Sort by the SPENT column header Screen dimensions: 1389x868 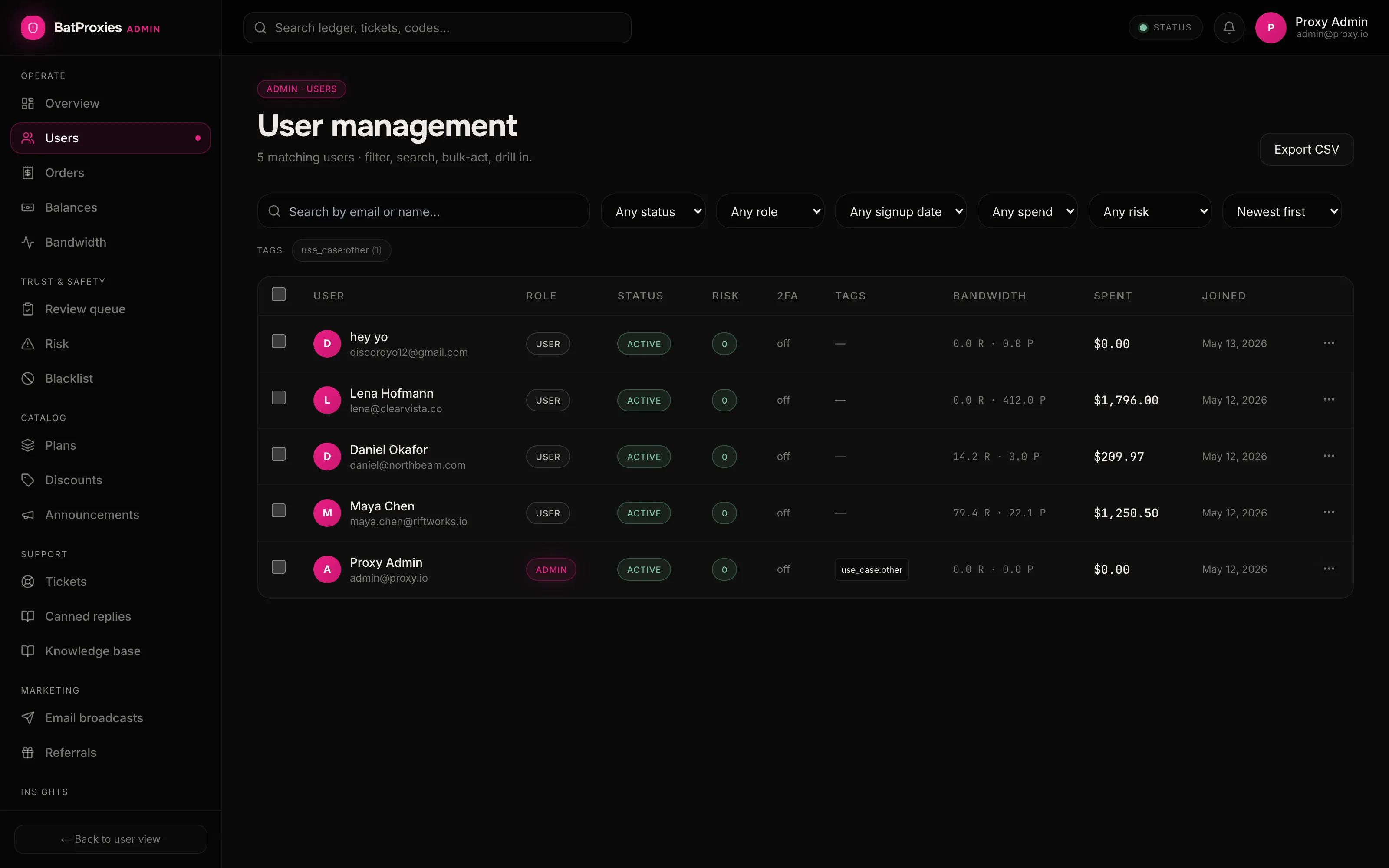tap(1113, 296)
